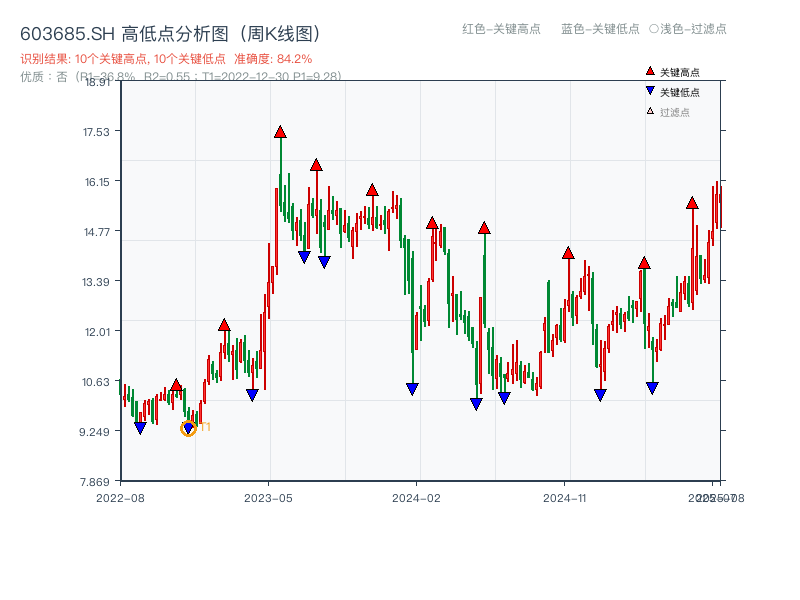Click the rightmost red key-high triangle marker
This screenshot has width=800, height=600.
691,203
